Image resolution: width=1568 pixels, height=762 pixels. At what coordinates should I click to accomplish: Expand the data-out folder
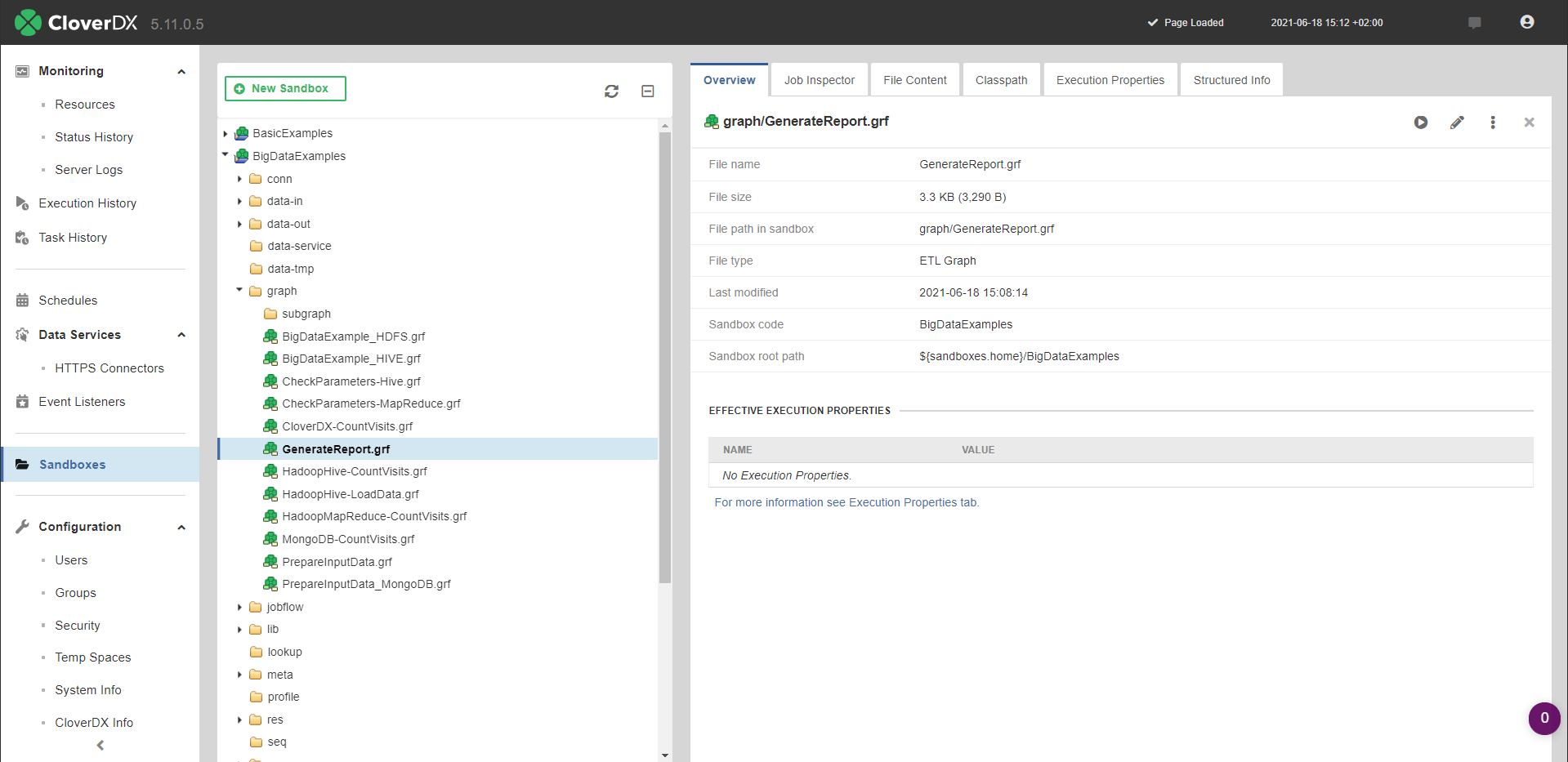[x=239, y=224]
